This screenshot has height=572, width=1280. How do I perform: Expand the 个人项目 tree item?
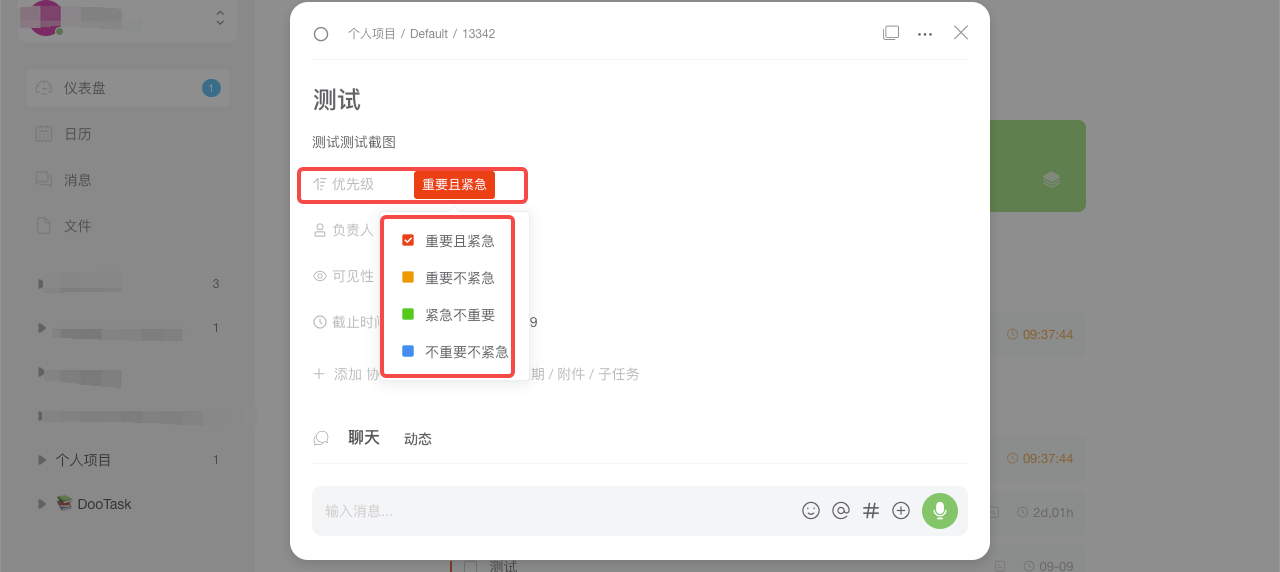(42, 460)
